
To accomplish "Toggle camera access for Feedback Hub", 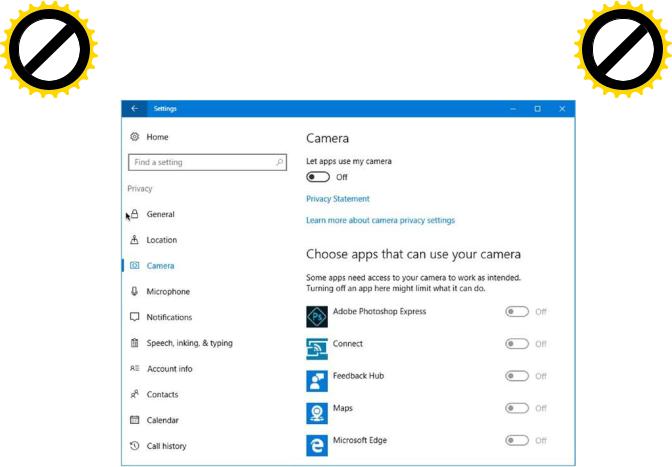I will (x=517, y=376).
